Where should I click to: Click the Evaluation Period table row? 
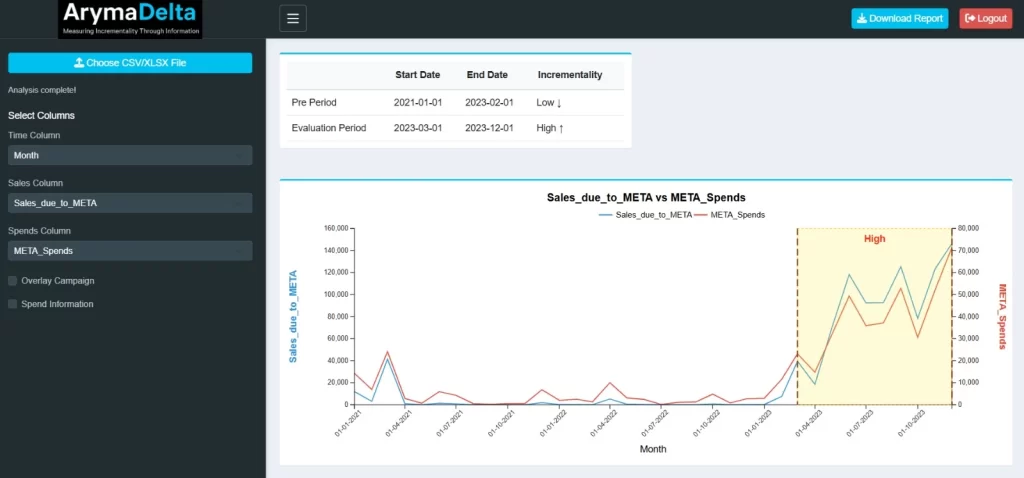pos(455,128)
